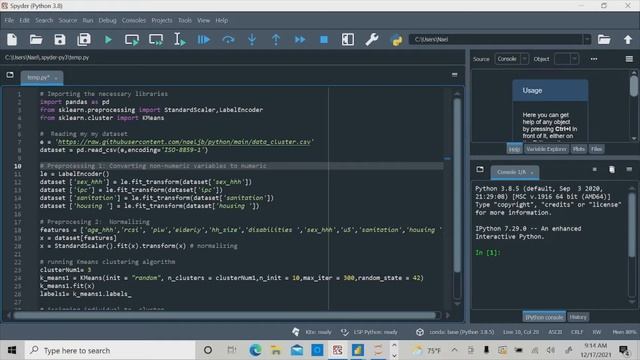Browse for a working directory

(x=604, y=40)
